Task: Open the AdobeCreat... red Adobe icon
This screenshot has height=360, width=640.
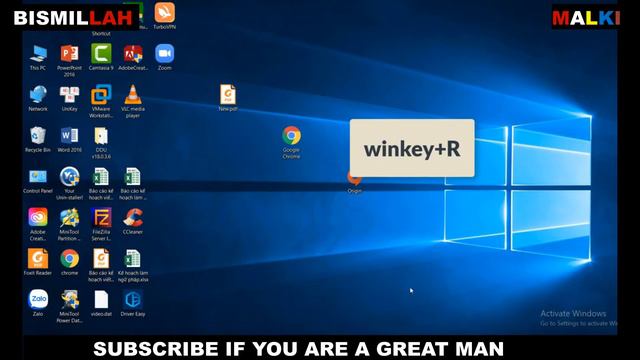Action: [133, 54]
